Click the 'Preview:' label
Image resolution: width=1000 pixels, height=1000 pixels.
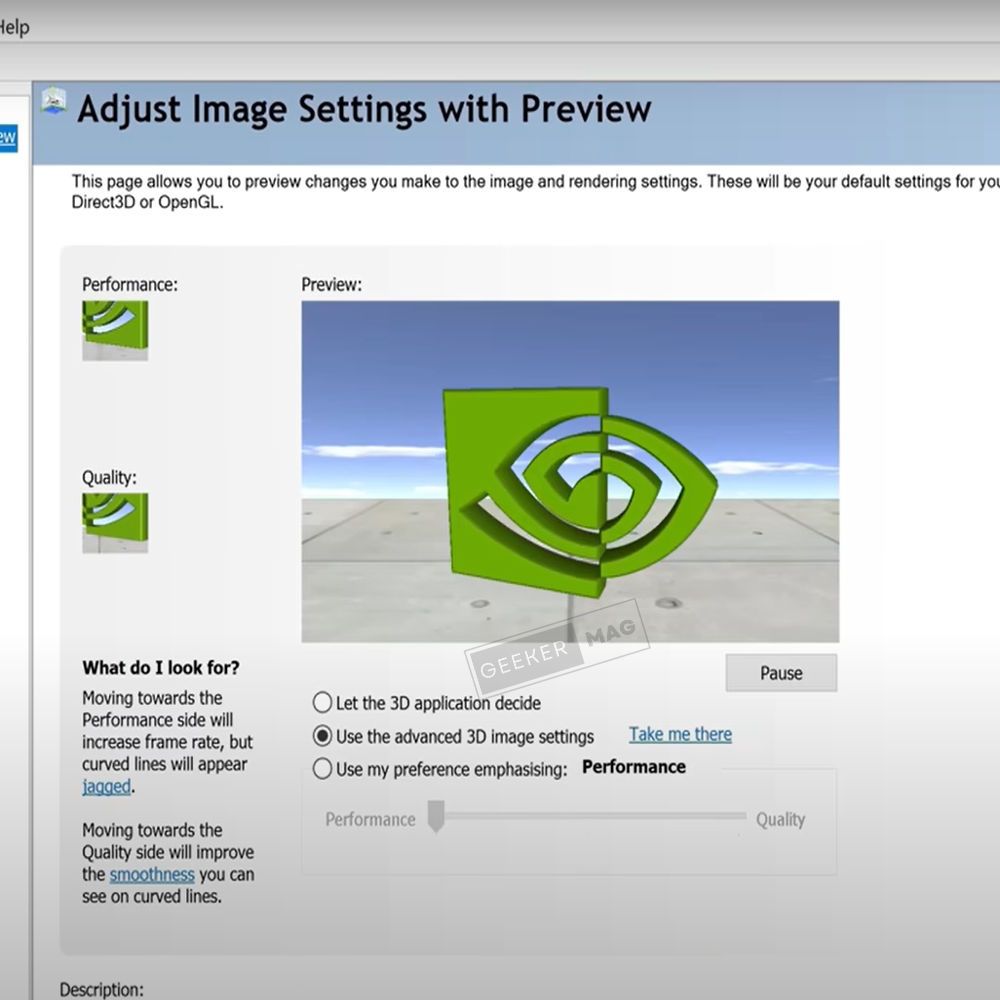(x=332, y=284)
